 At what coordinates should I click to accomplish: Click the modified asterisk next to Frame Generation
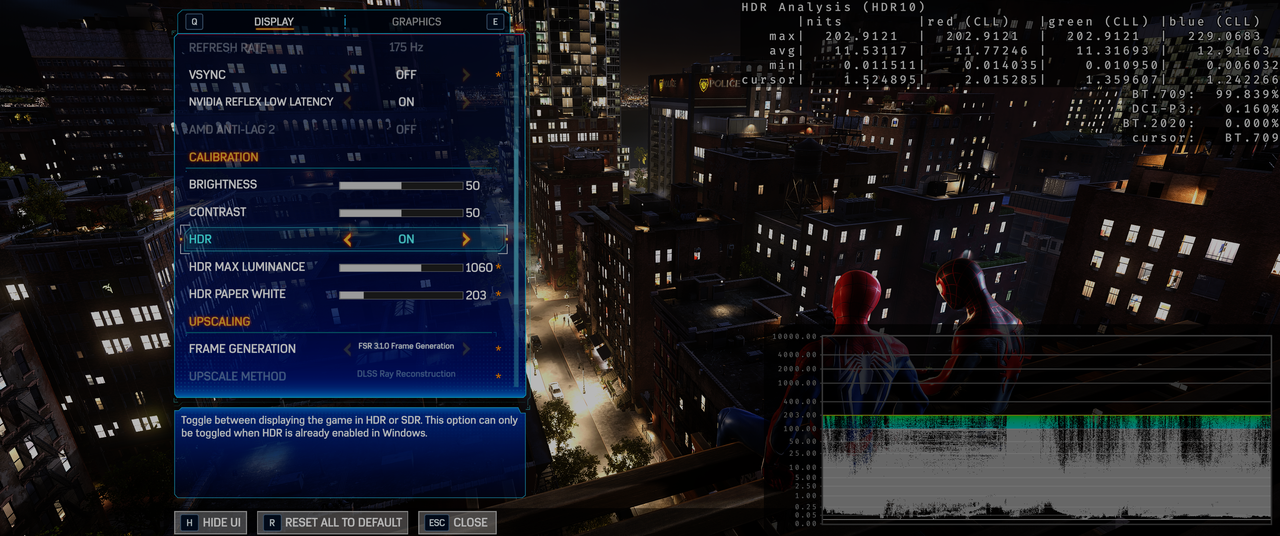[498, 349]
